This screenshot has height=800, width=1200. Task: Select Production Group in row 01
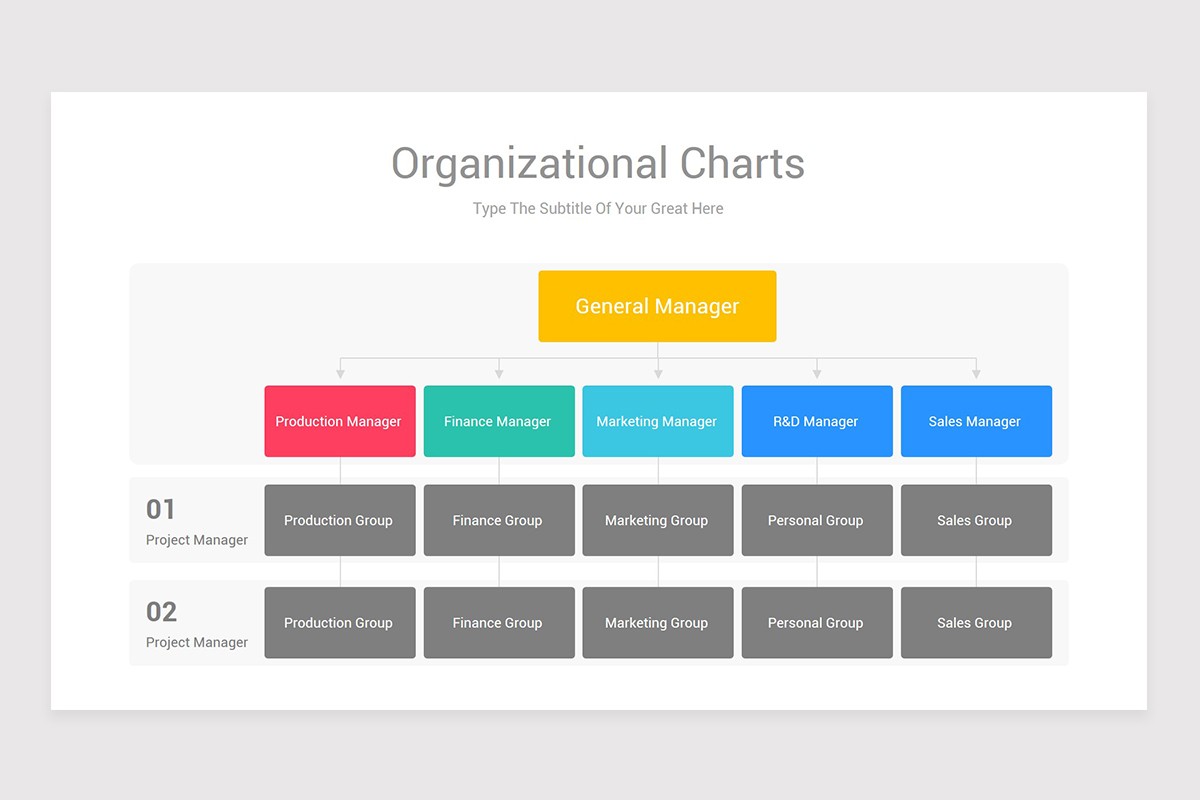339,520
